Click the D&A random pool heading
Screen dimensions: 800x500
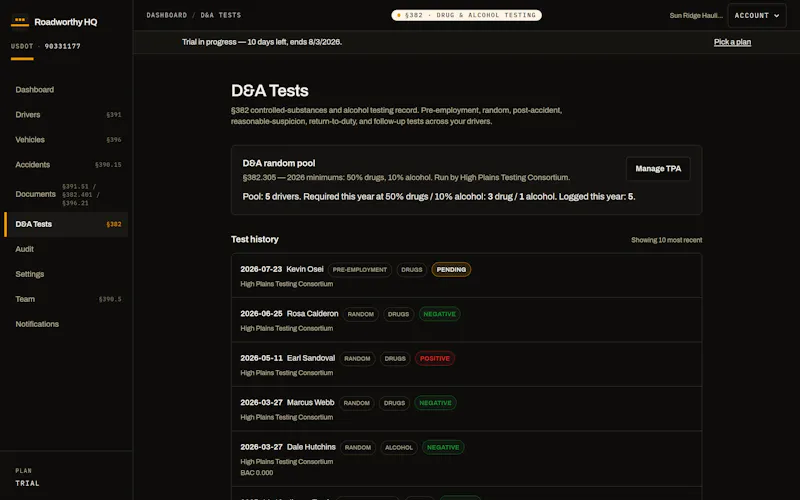pyautogui.click(x=279, y=163)
